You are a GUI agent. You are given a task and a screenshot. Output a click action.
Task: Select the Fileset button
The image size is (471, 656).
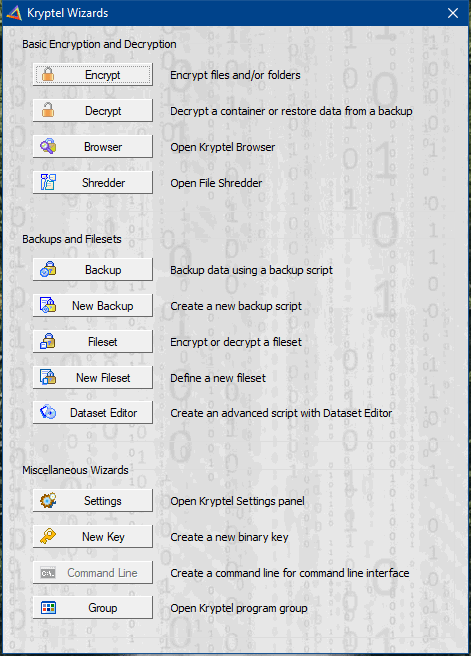click(x=93, y=341)
